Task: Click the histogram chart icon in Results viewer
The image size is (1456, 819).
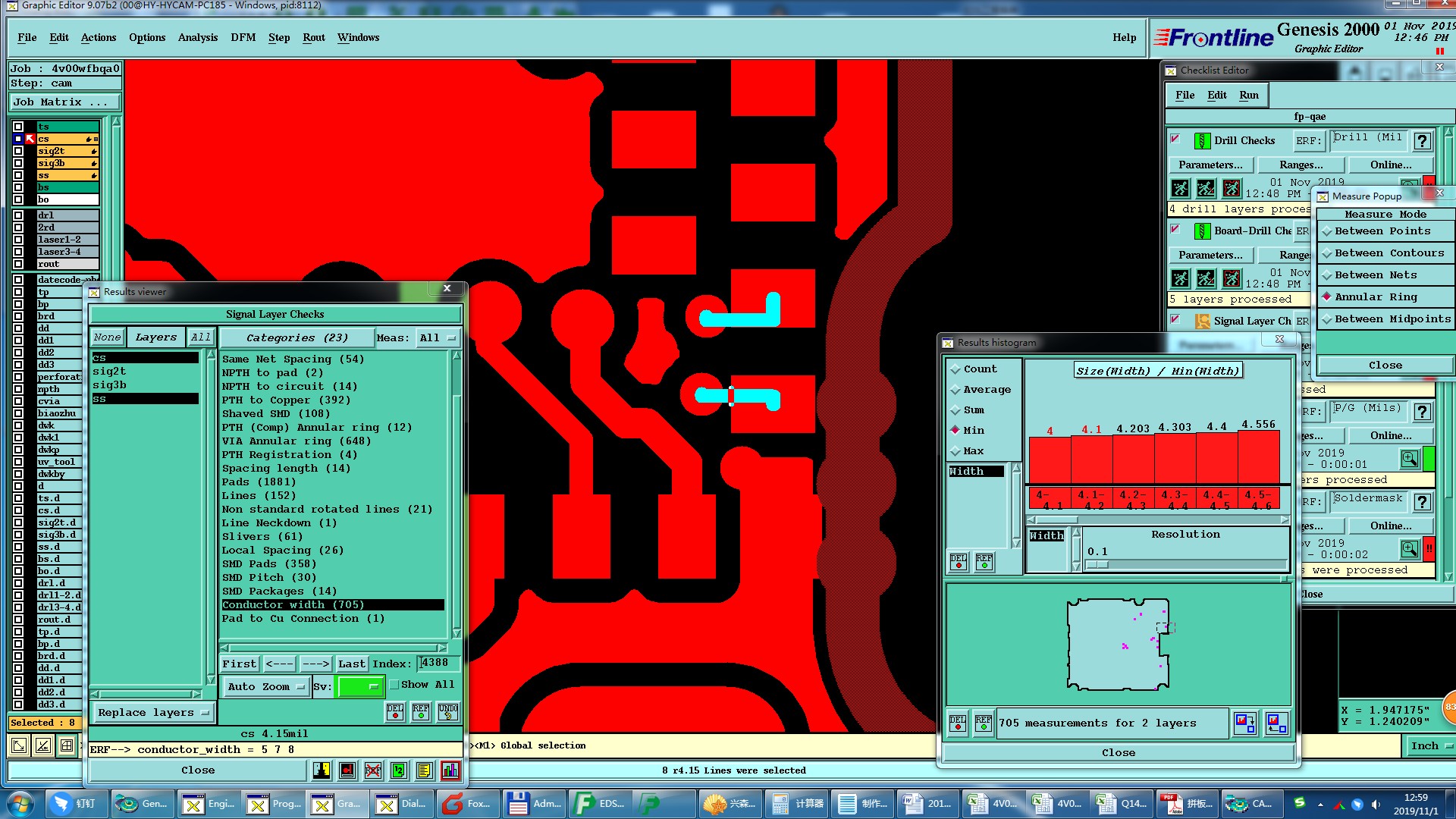Action: [x=450, y=770]
